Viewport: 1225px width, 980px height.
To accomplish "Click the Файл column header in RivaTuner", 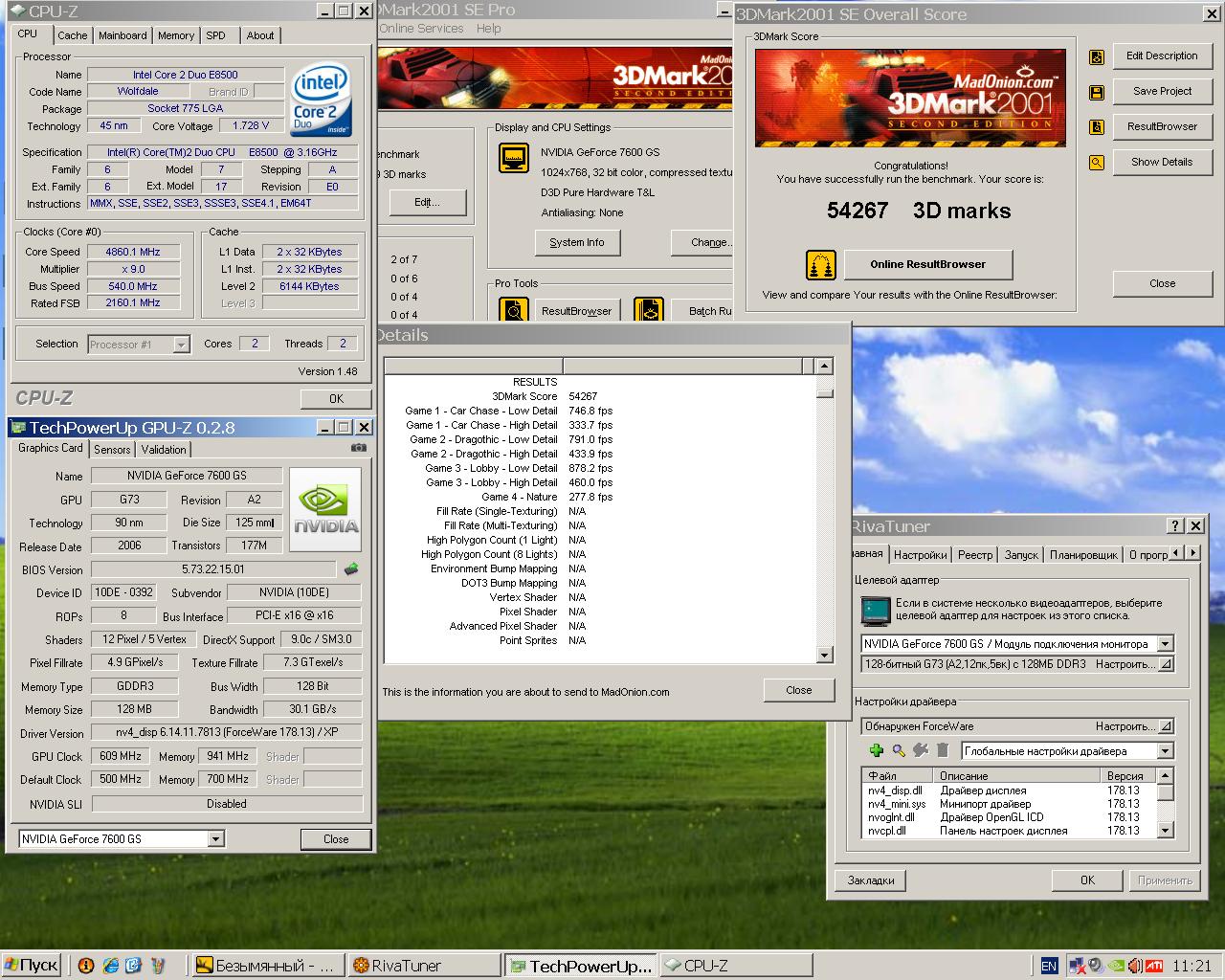I will tap(897, 776).
